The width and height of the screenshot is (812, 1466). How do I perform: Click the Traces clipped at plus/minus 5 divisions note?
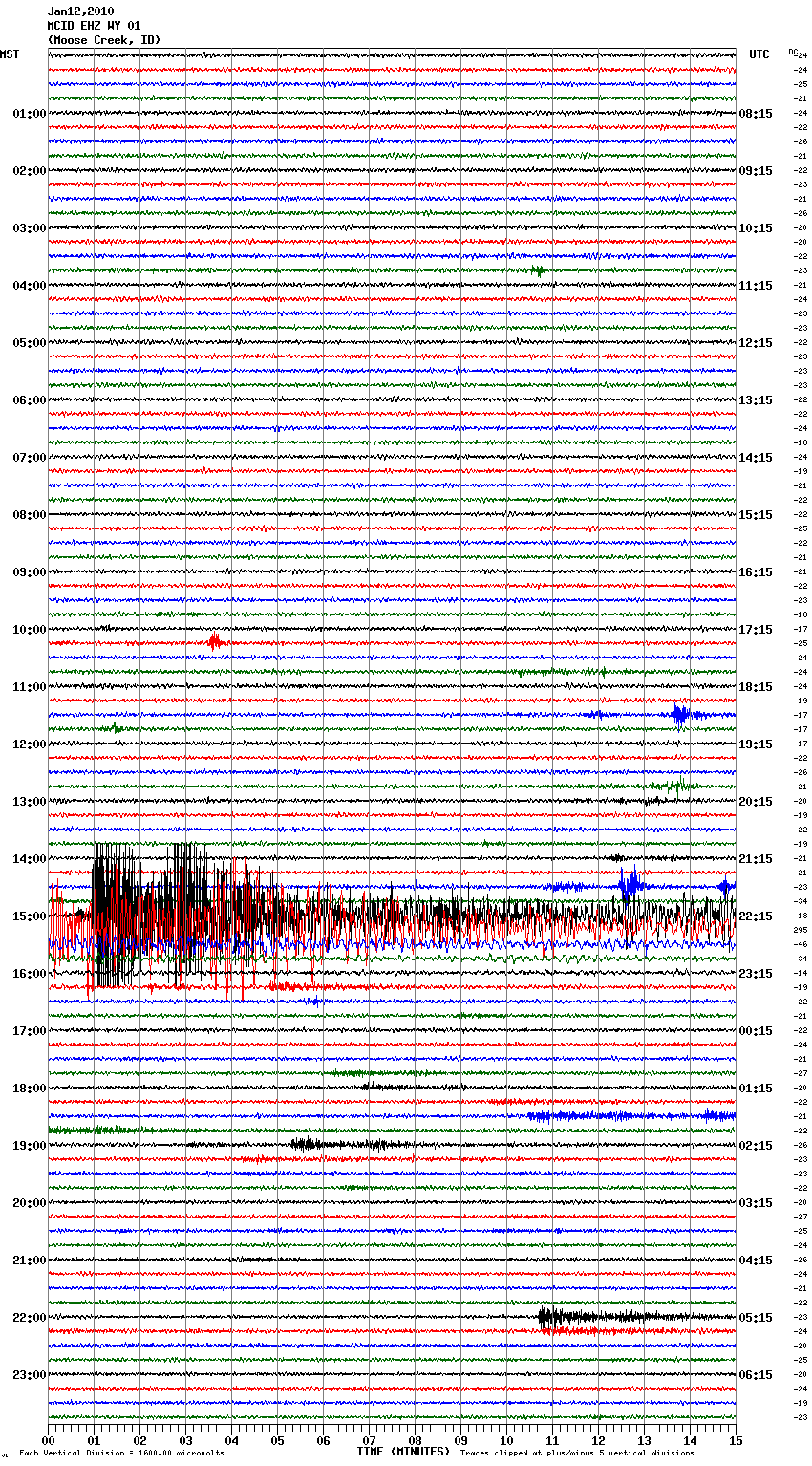pyautogui.click(x=577, y=1454)
